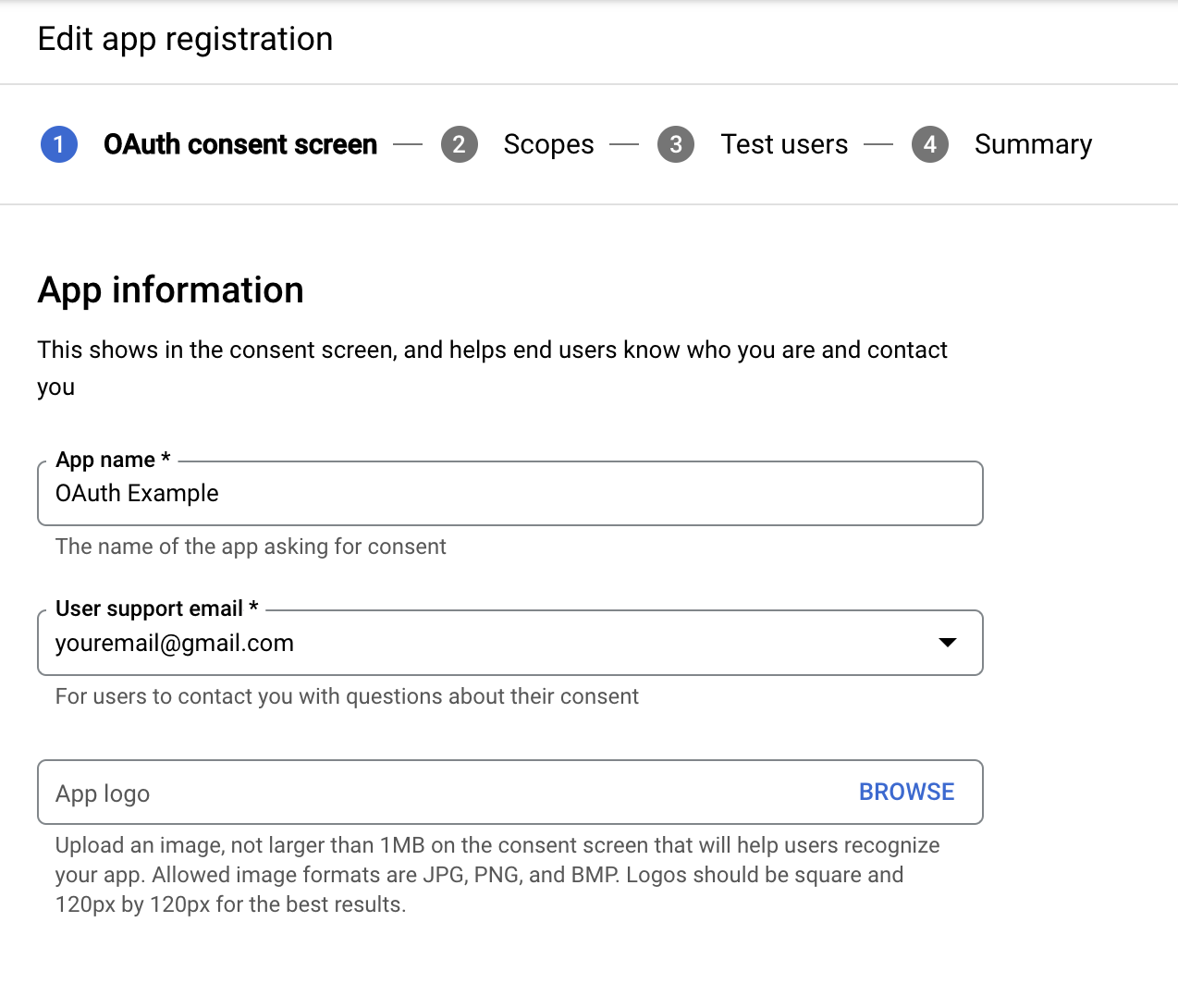Switch to the Scopes step
Screen dimensions: 1178x1008
coord(548,144)
